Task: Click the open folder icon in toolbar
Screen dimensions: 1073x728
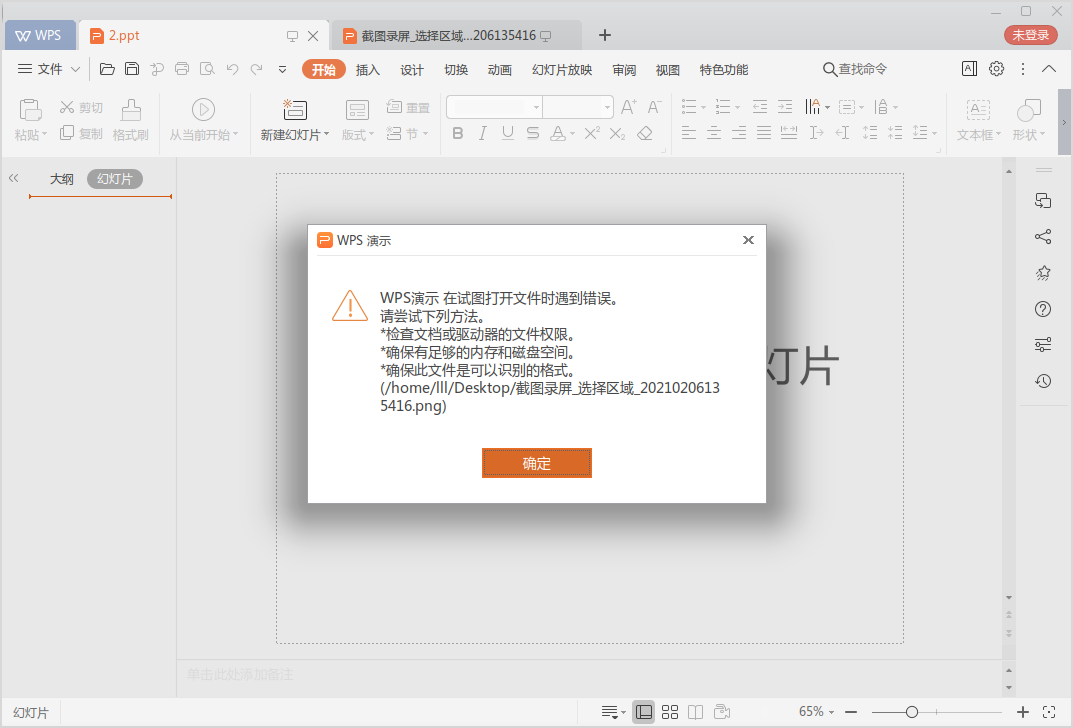Action: tap(107, 69)
